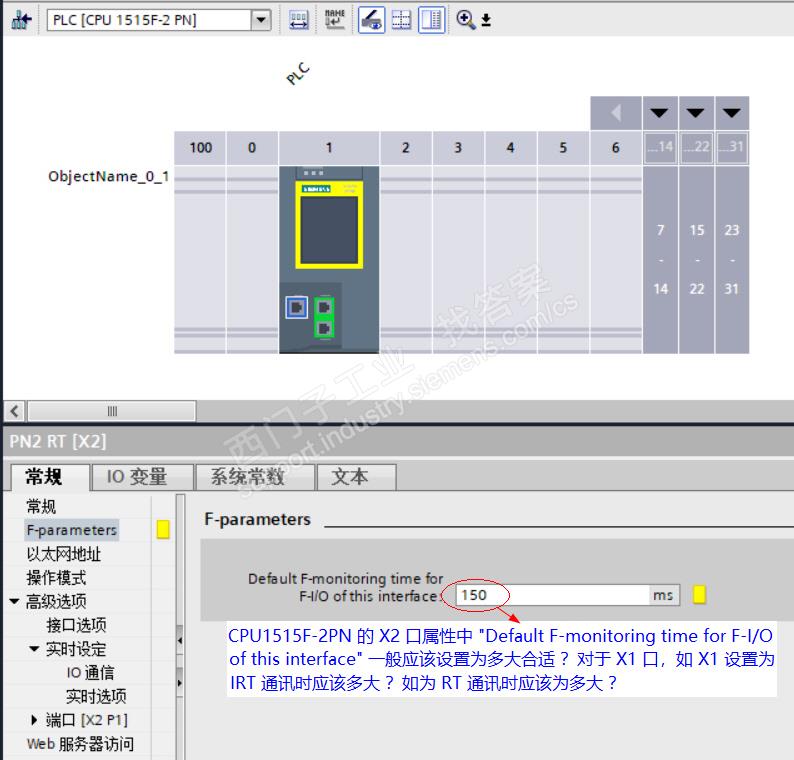Viewport: 794px width, 760px height.
Task: Select 实时选项 in the property tree
Action: coord(96,696)
